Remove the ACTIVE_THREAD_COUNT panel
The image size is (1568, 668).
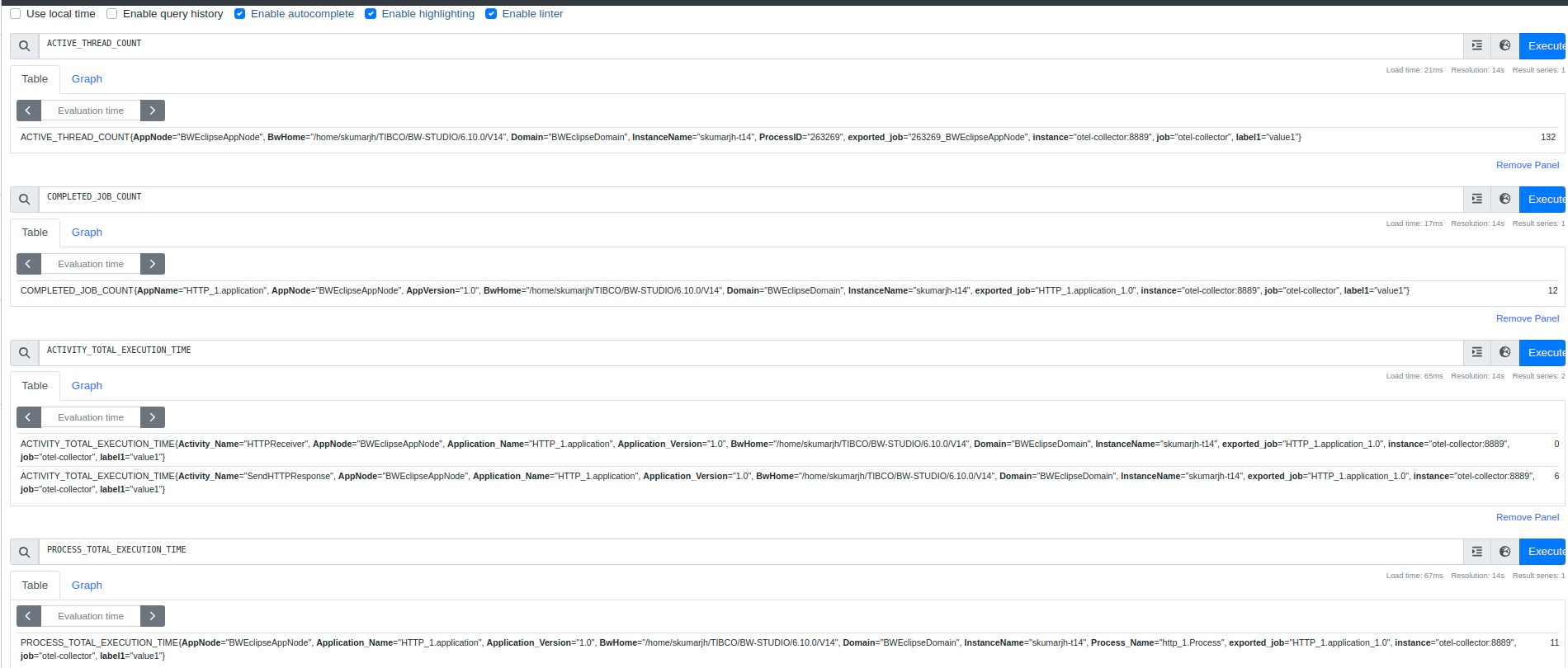(x=1528, y=165)
